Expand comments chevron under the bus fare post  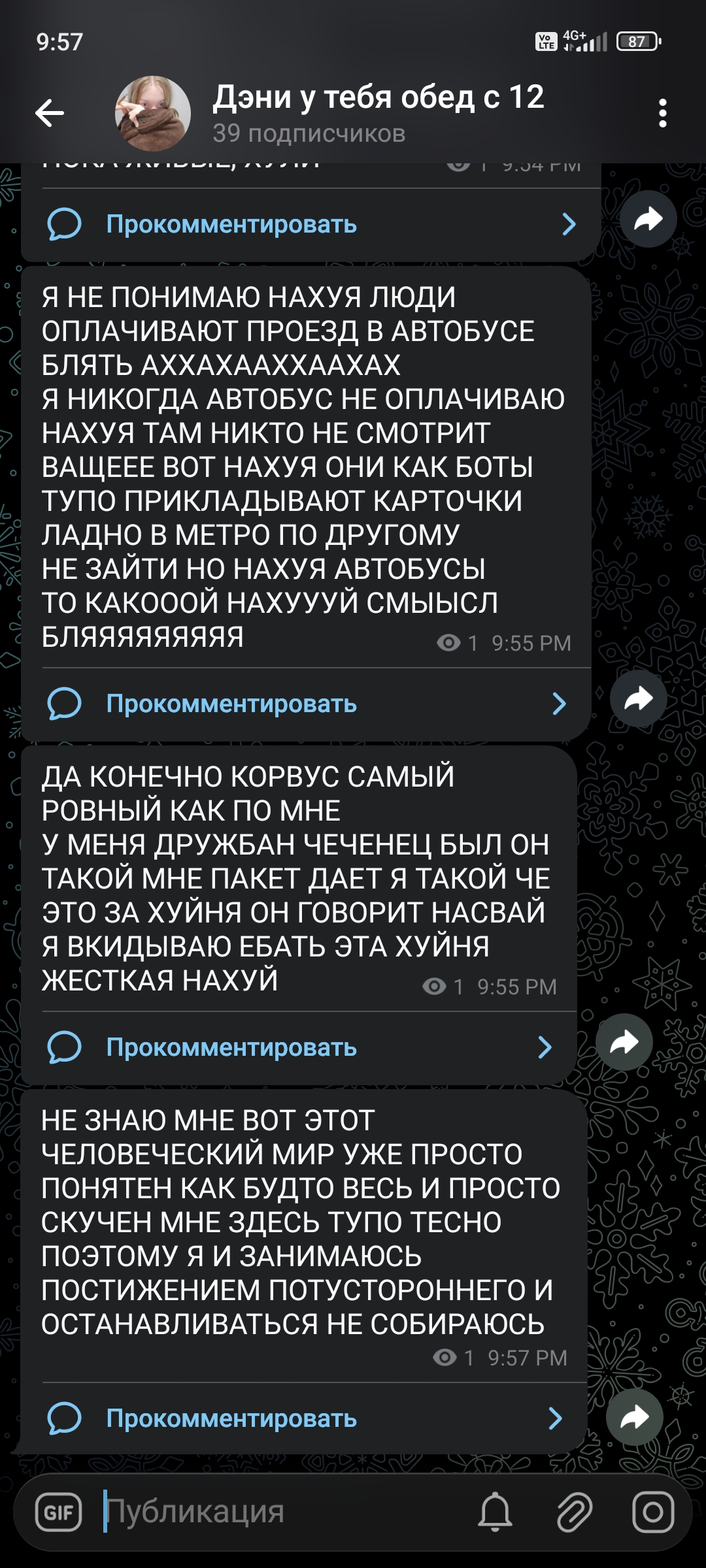click(x=560, y=704)
